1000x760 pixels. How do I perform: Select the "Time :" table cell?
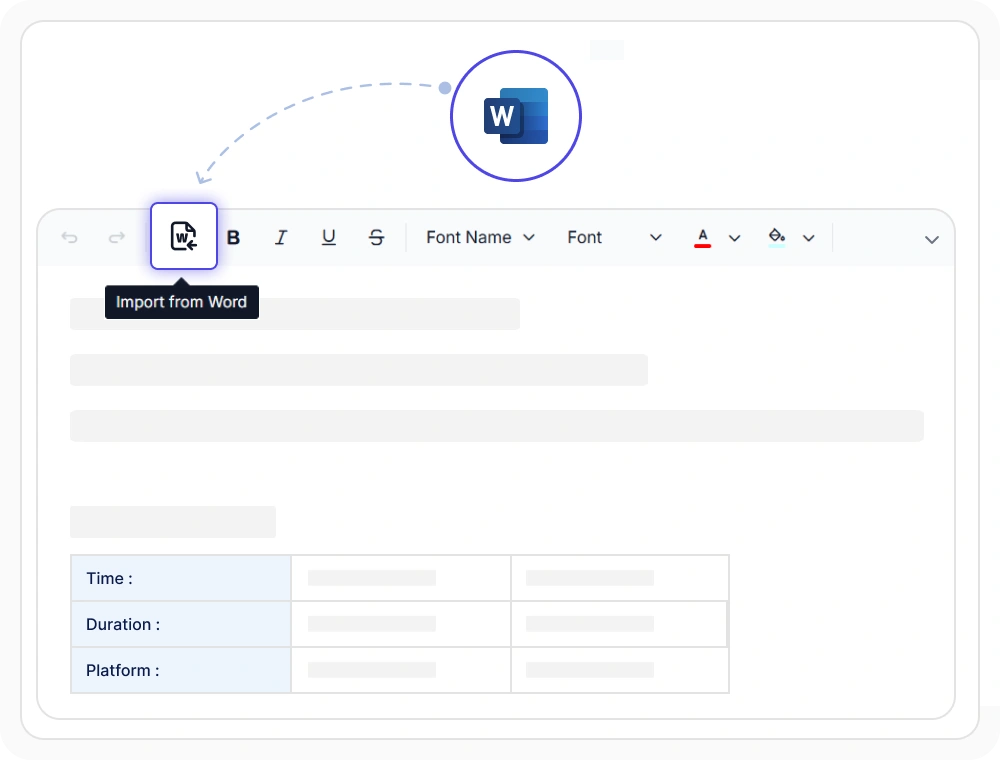point(181,578)
